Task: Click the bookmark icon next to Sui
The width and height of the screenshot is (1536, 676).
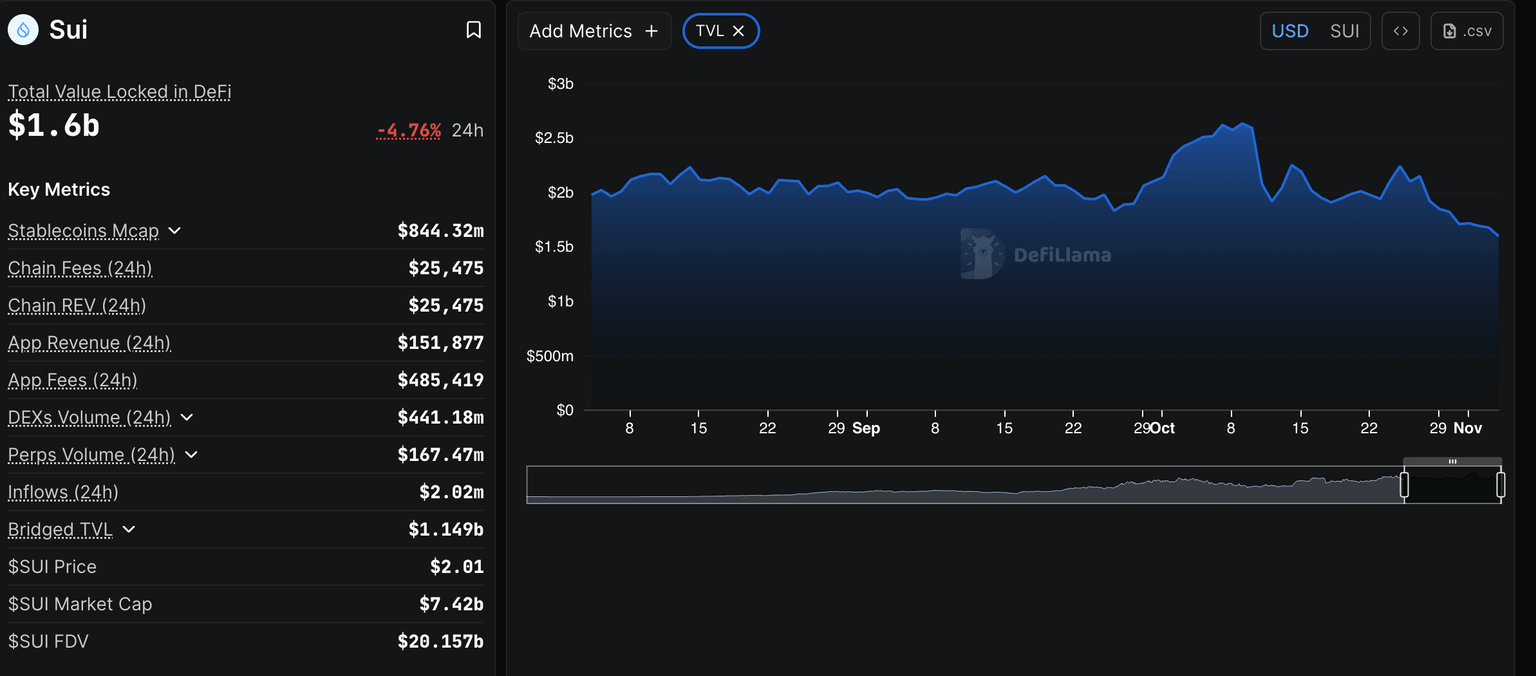Action: 474,30
